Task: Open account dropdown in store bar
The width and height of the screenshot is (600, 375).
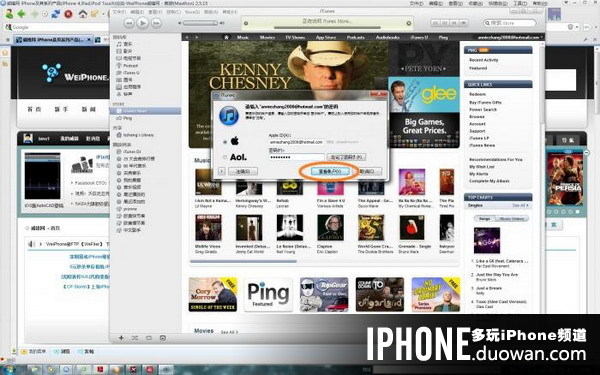Action: click(510, 37)
